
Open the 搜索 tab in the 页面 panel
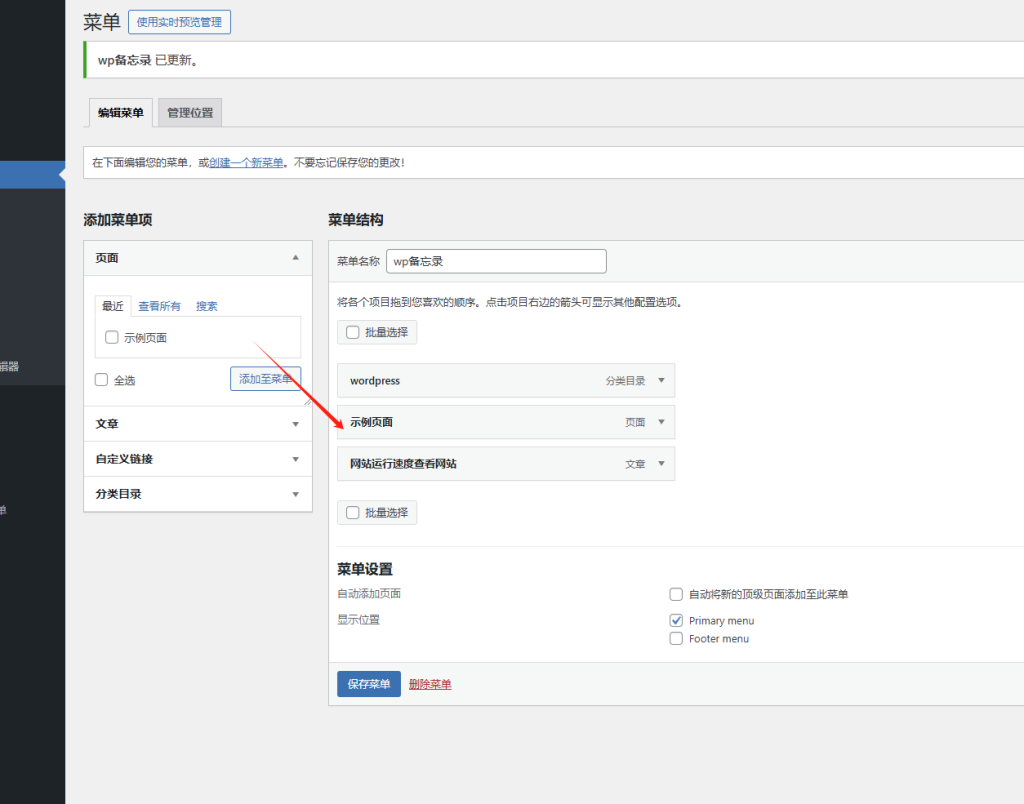207,306
